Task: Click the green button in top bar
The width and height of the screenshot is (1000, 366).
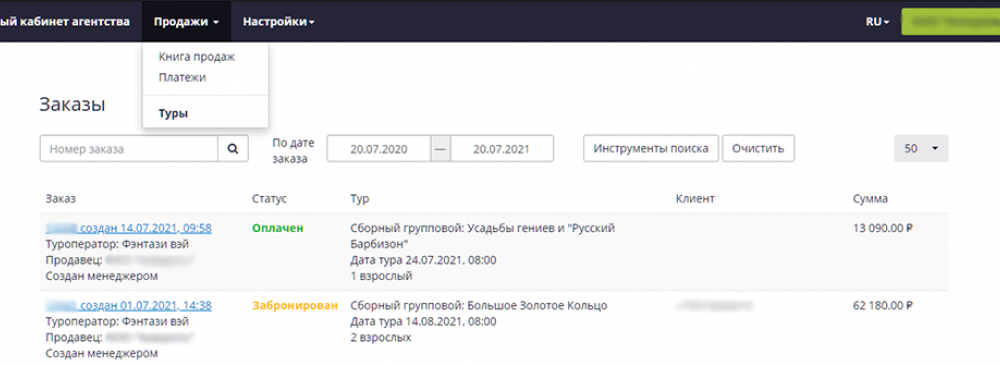Action: (950, 21)
